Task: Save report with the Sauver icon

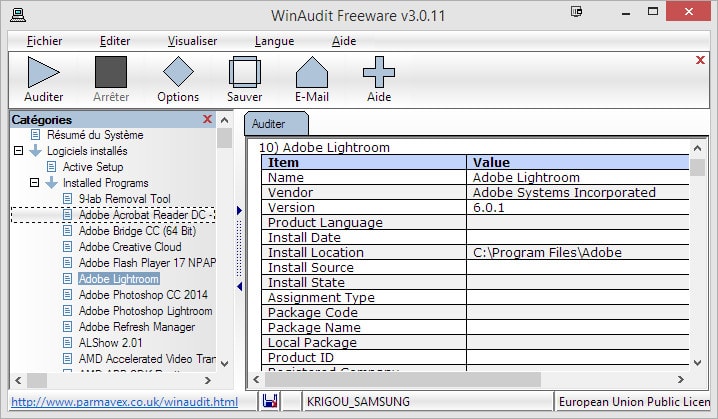Action: pyautogui.click(x=245, y=71)
